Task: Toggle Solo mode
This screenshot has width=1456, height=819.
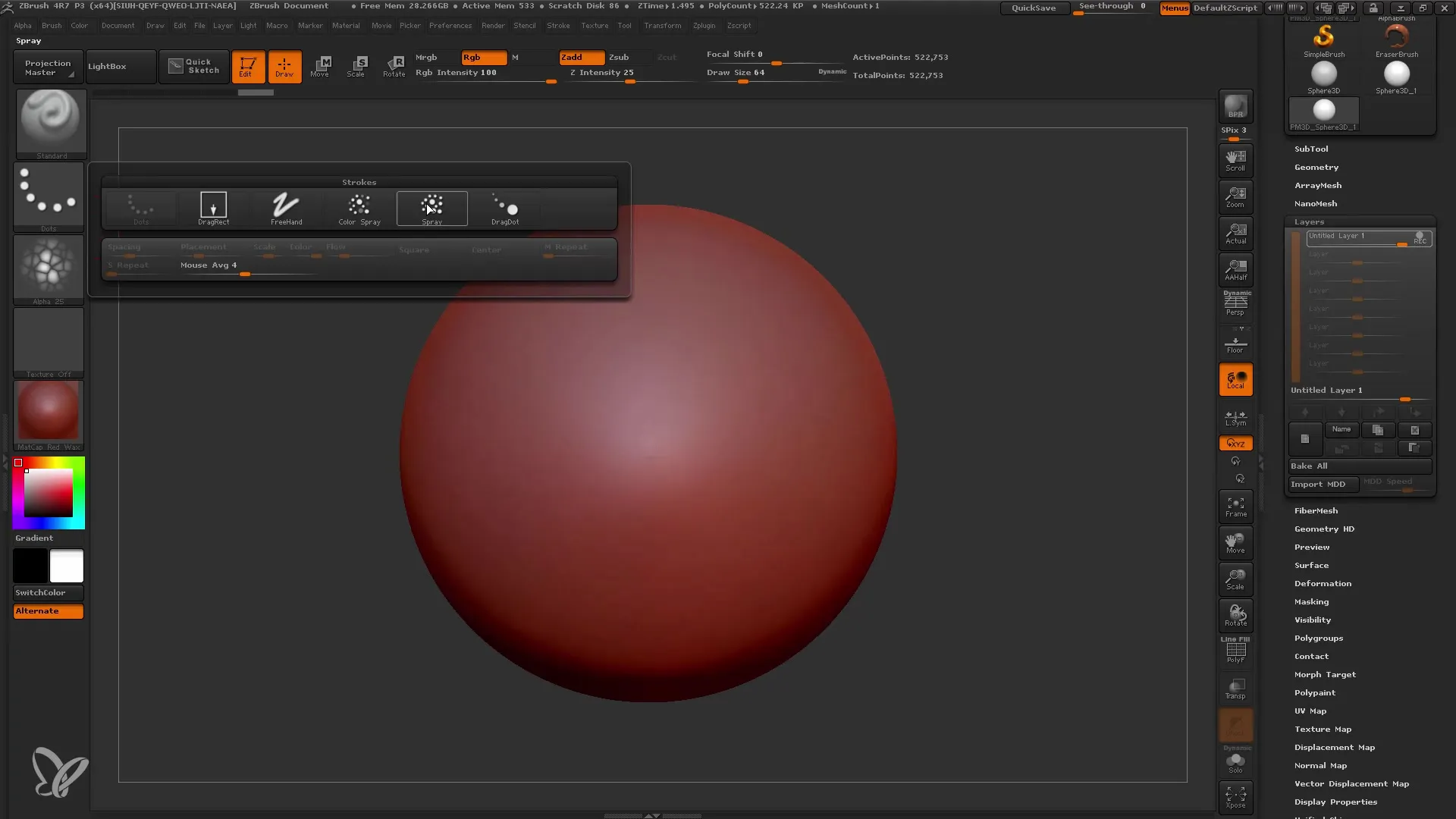Action: click(x=1235, y=761)
